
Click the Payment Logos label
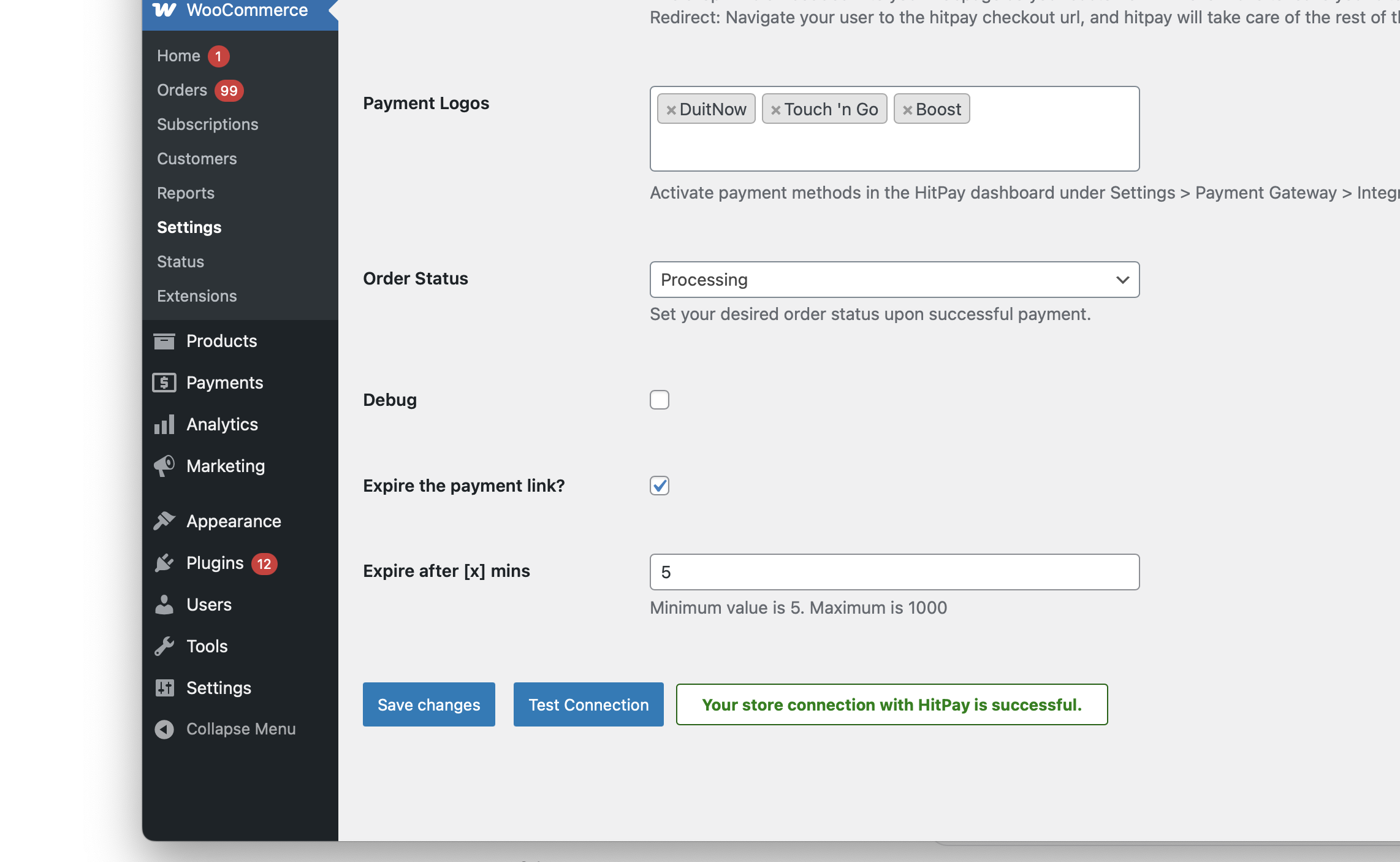(426, 103)
